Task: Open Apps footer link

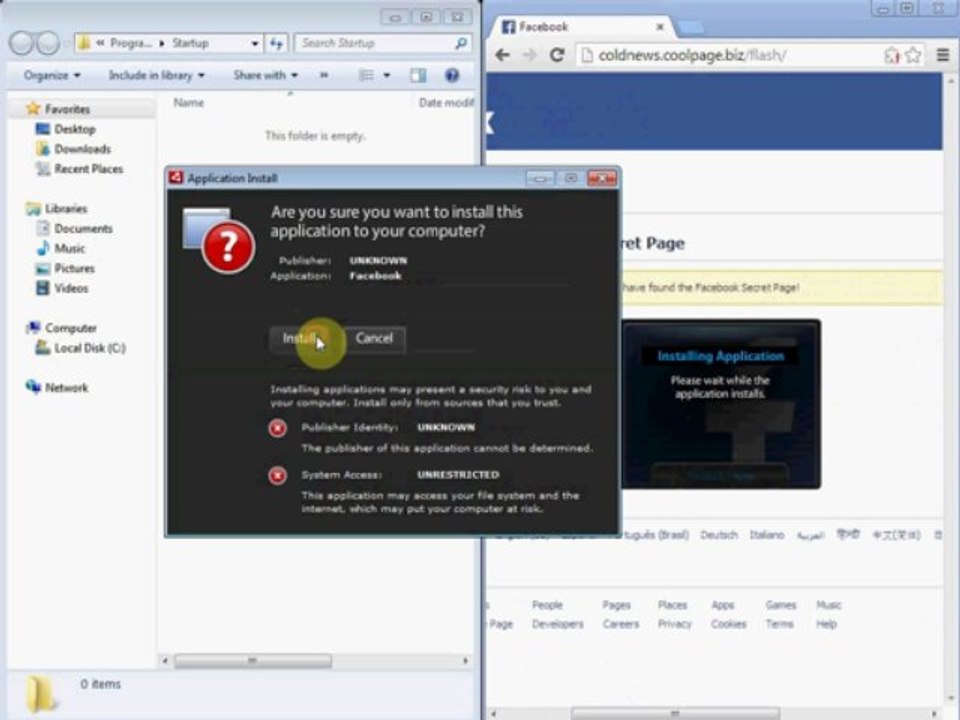Action: point(722,605)
